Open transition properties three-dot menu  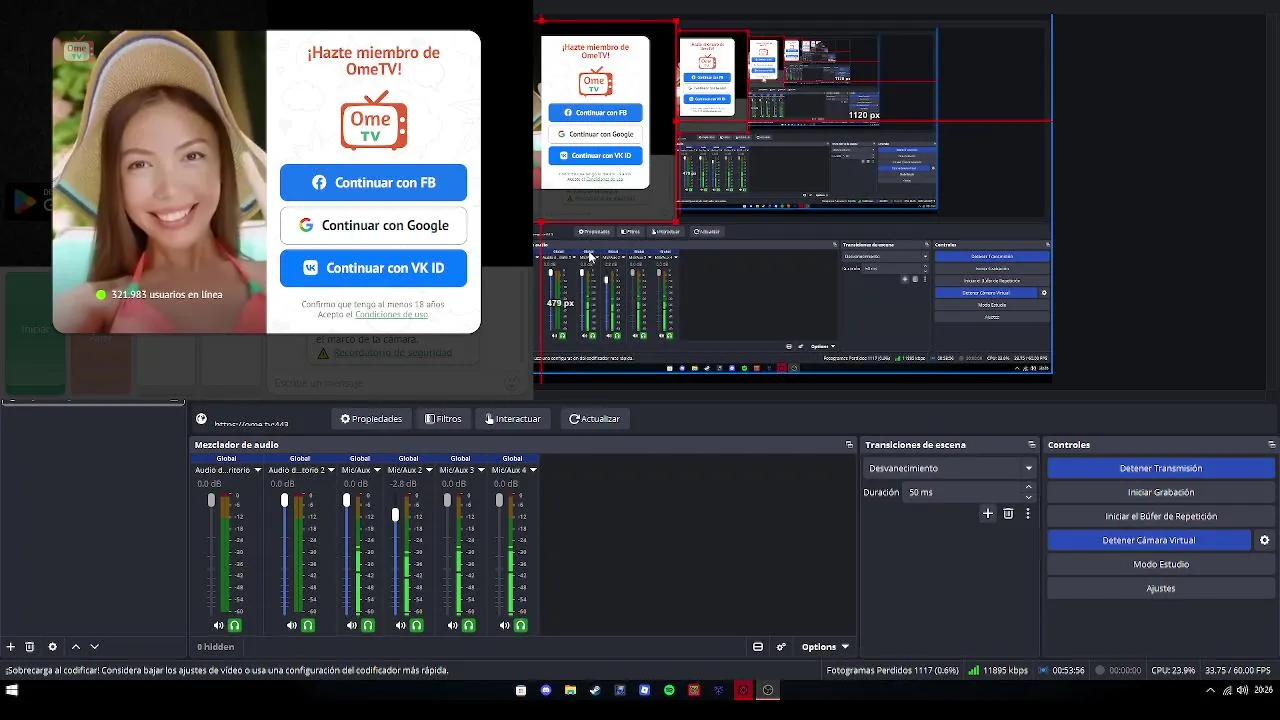1028,513
